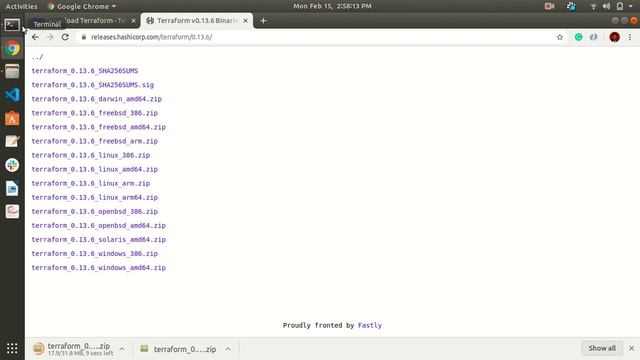640x360 pixels.
Task: Download terraform_0.13.6_linux_amd64.zip
Action: coord(95,169)
